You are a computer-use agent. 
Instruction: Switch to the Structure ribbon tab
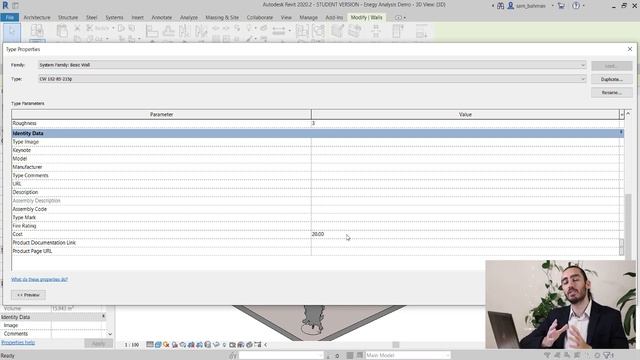click(68, 18)
